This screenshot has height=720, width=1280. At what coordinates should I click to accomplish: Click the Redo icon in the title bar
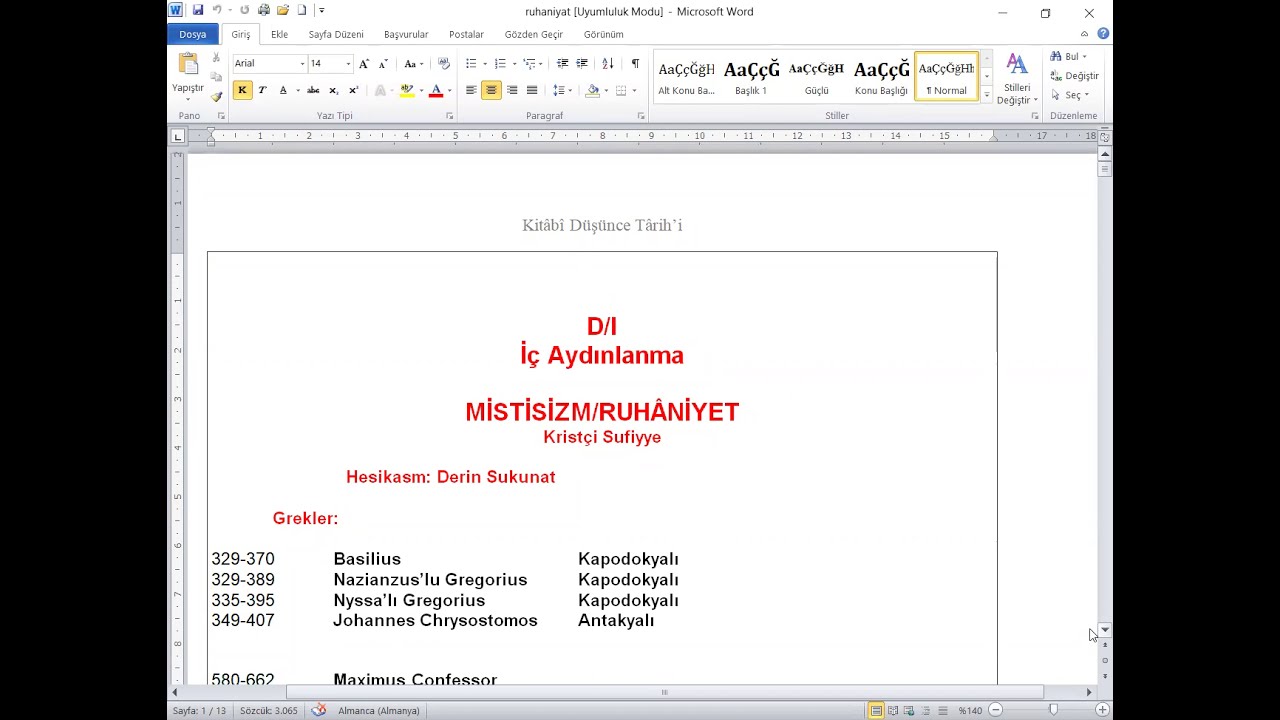244,10
